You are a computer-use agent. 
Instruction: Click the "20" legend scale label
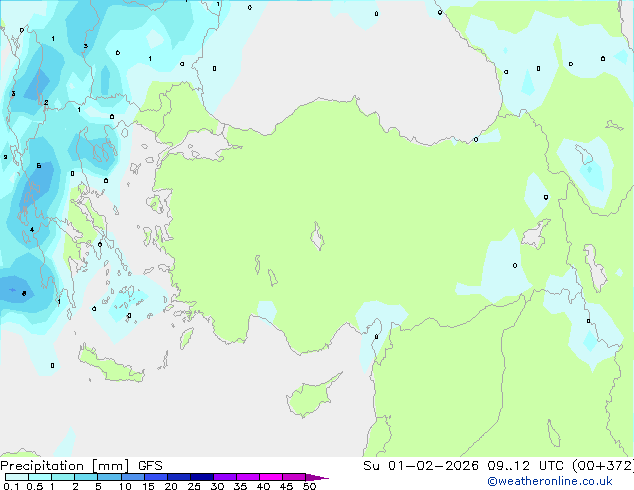171,486
